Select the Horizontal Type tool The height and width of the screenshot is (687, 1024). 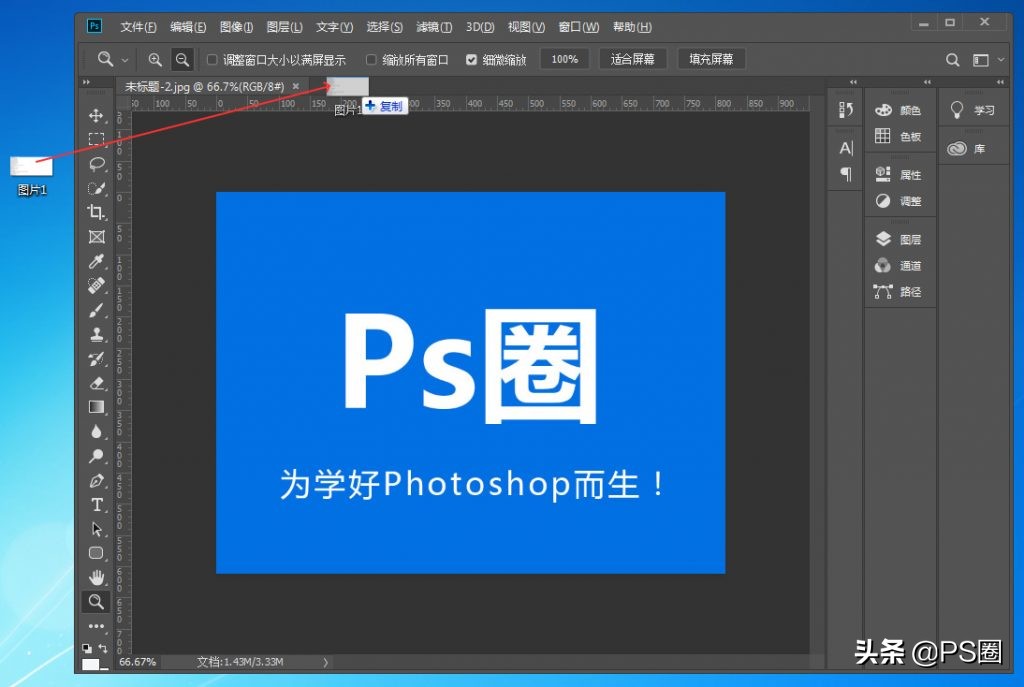(x=96, y=505)
